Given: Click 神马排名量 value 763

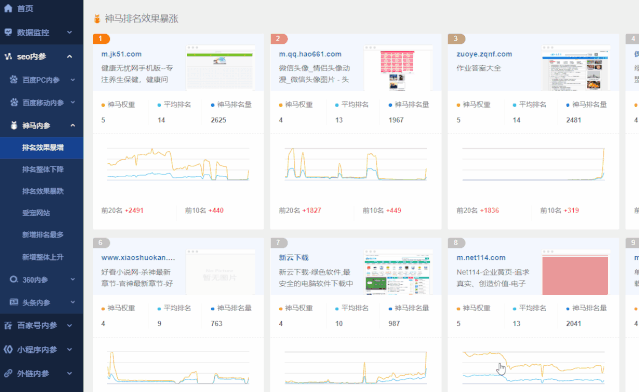Looking at the screenshot, I should click(x=216, y=324).
